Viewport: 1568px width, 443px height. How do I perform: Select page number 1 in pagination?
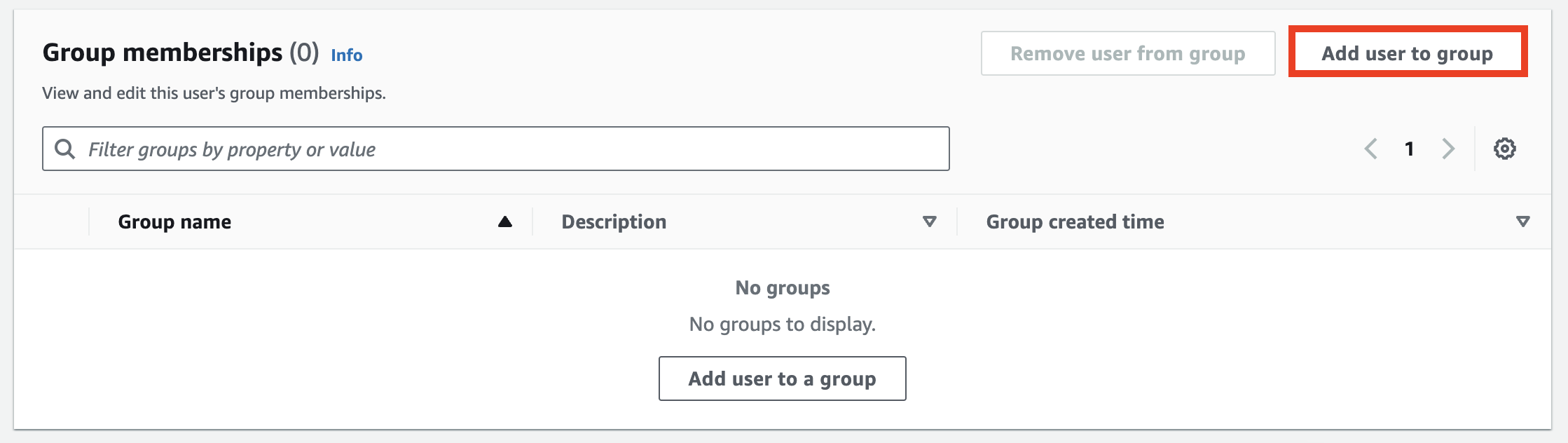(x=1409, y=149)
